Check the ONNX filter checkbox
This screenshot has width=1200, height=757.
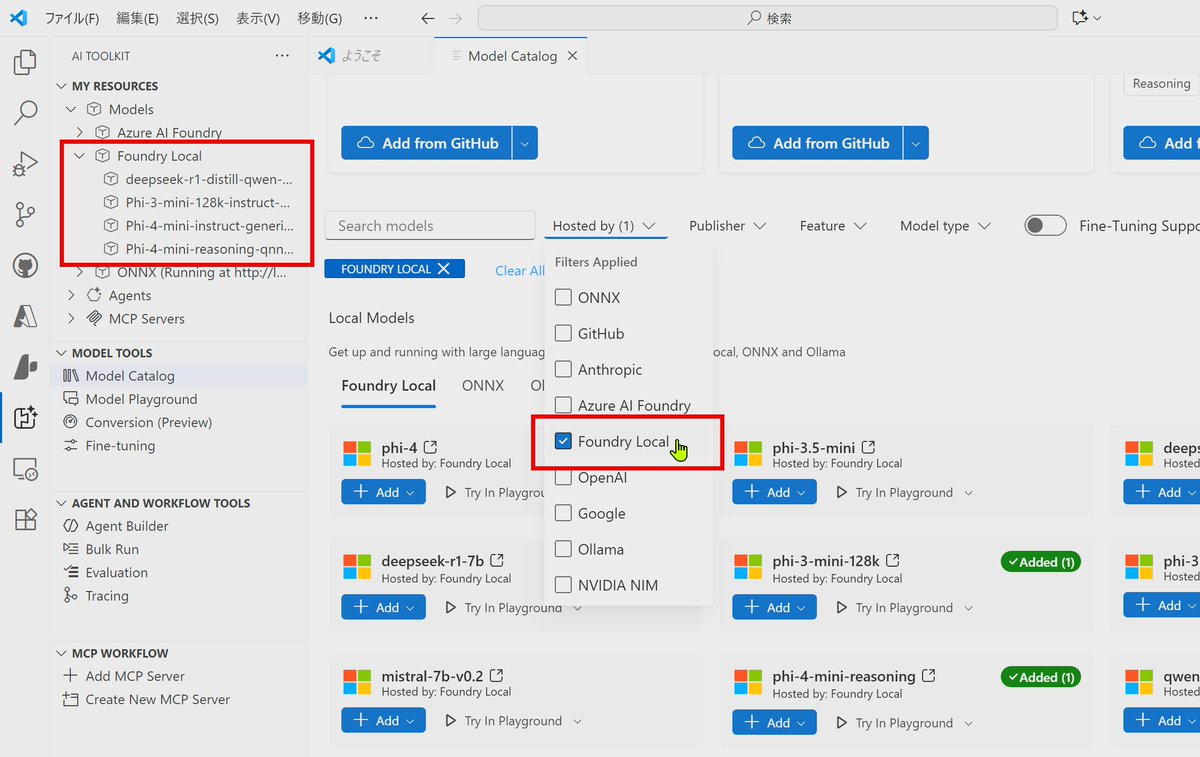[x=563, y=297]
